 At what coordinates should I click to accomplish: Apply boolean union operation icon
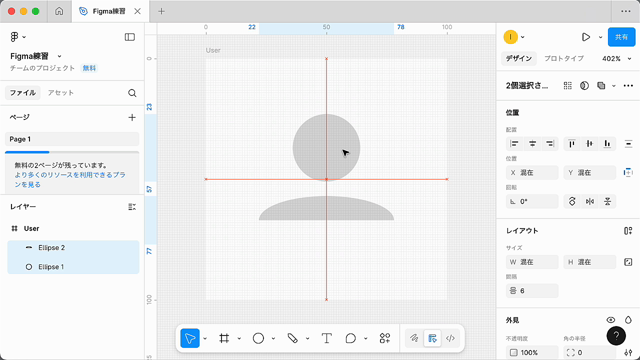point(601,86)
